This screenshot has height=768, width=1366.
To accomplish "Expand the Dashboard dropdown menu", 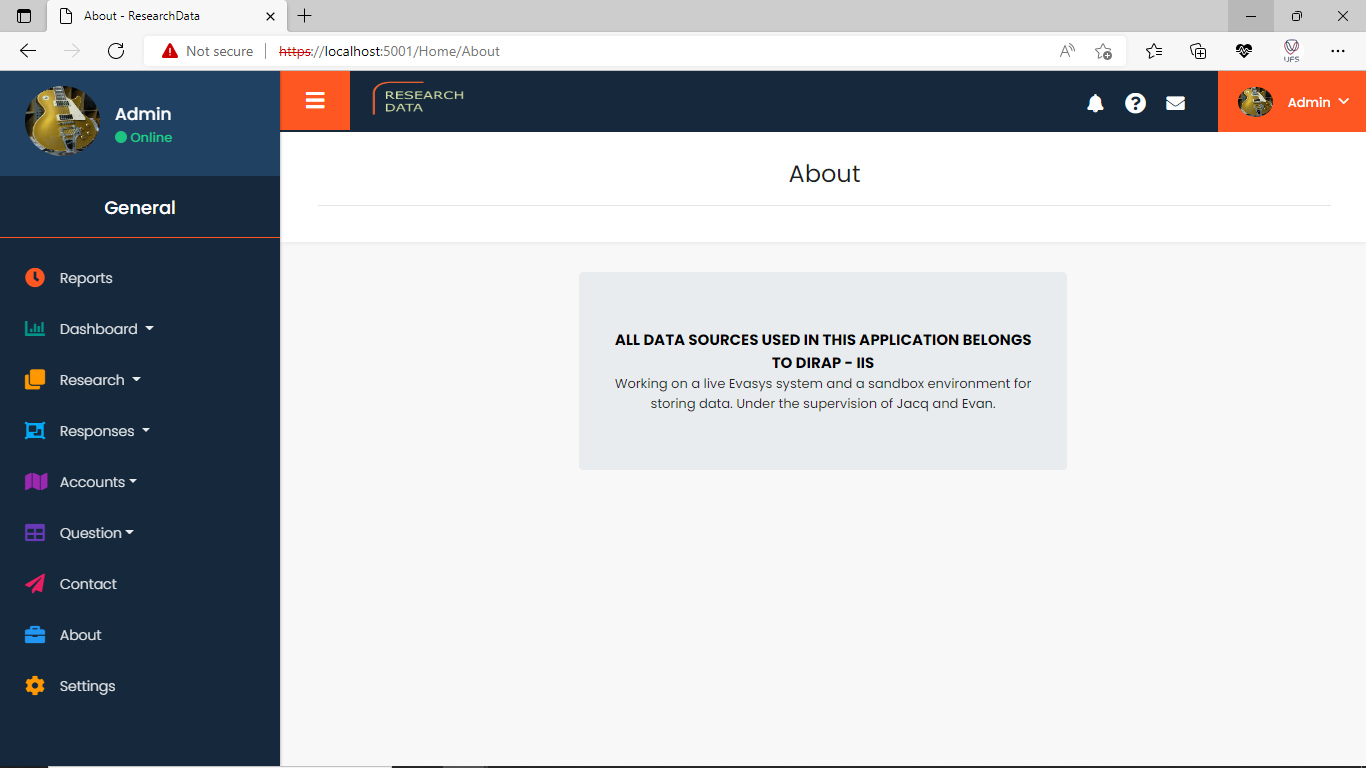I will tap(106, 329).
